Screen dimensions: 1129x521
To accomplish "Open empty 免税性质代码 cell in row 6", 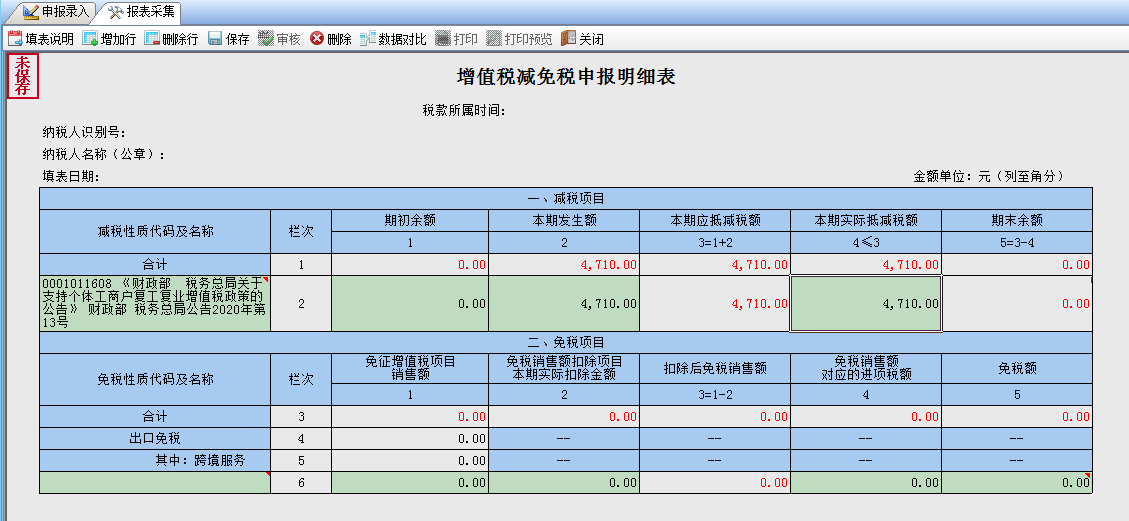I will click(155, 482).
